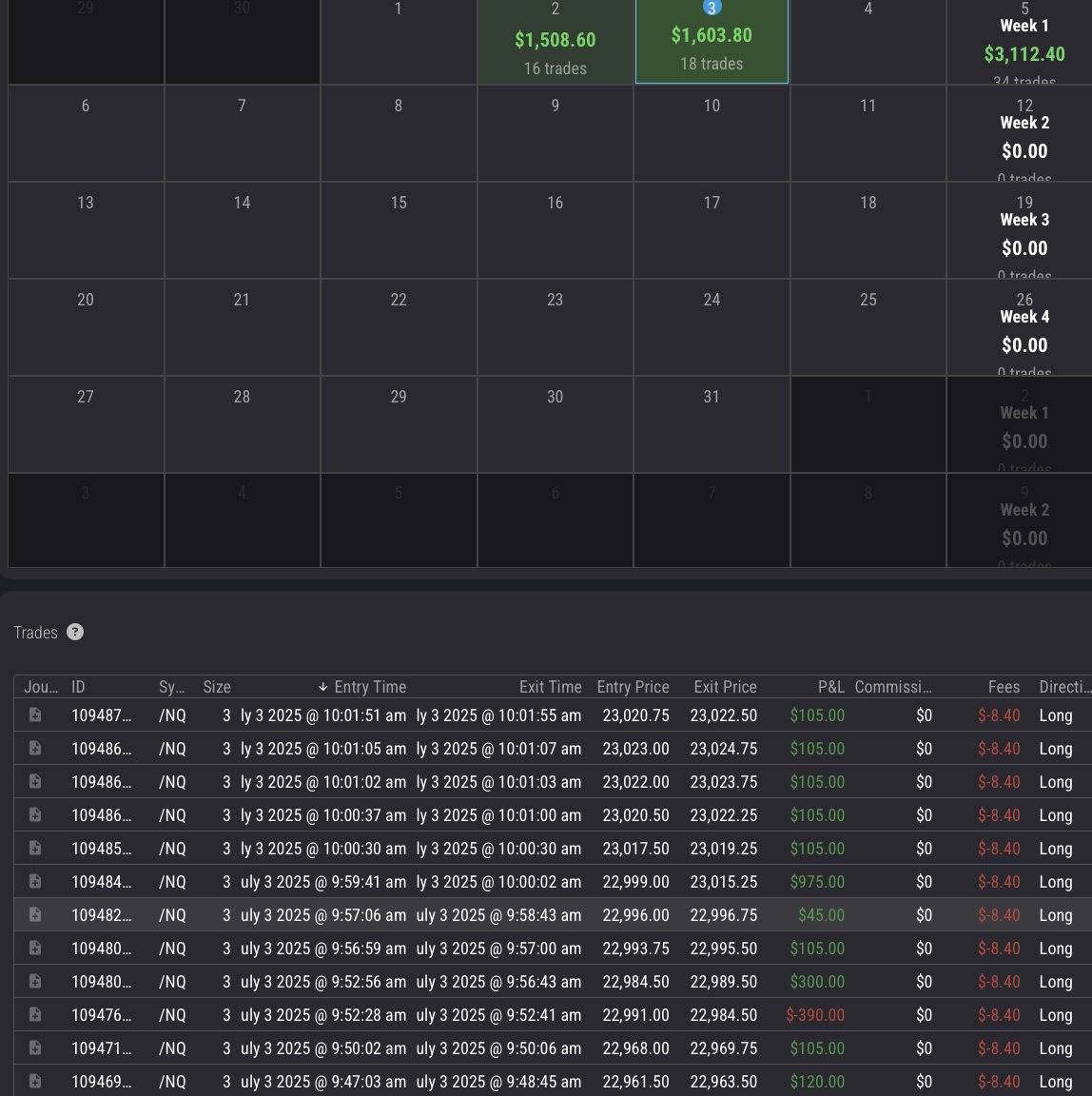Click trade ID 109482…
1092x1096 pixels.
(102, 914)
